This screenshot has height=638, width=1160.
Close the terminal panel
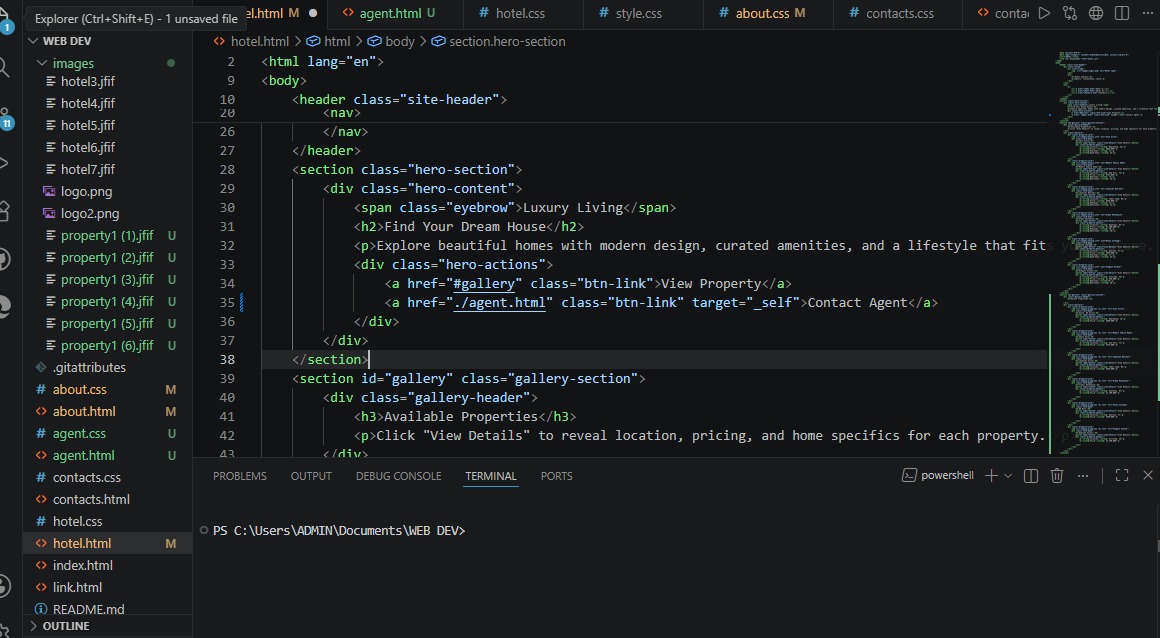coord(1147,476)
